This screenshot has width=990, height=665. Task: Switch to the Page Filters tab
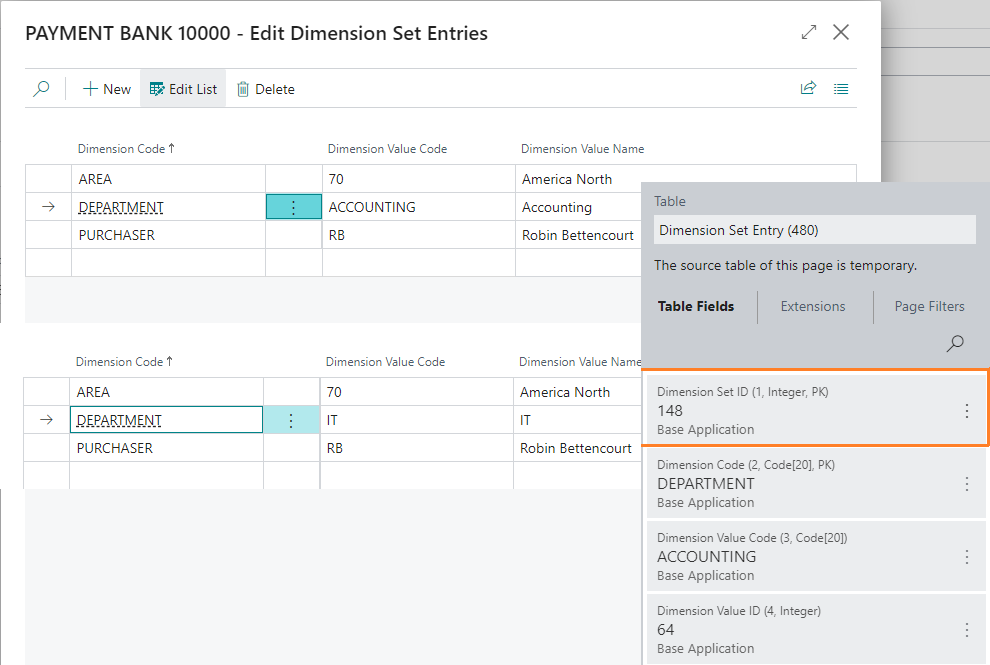(929, 307)
